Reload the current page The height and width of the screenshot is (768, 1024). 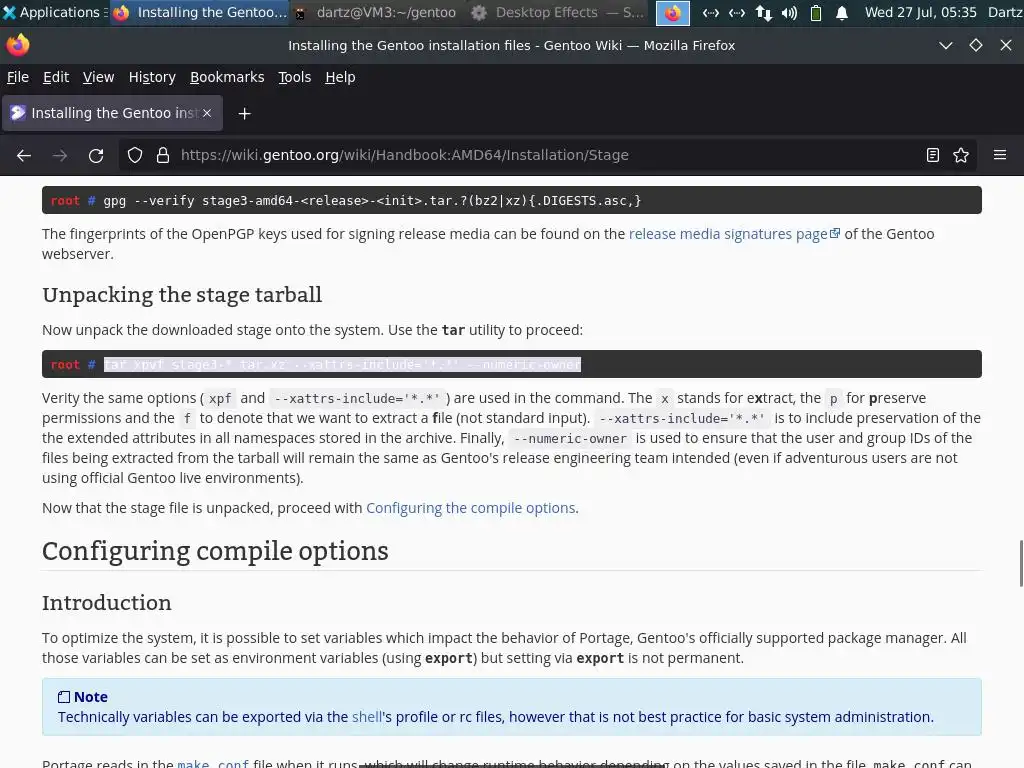click(x=96, y=155)
